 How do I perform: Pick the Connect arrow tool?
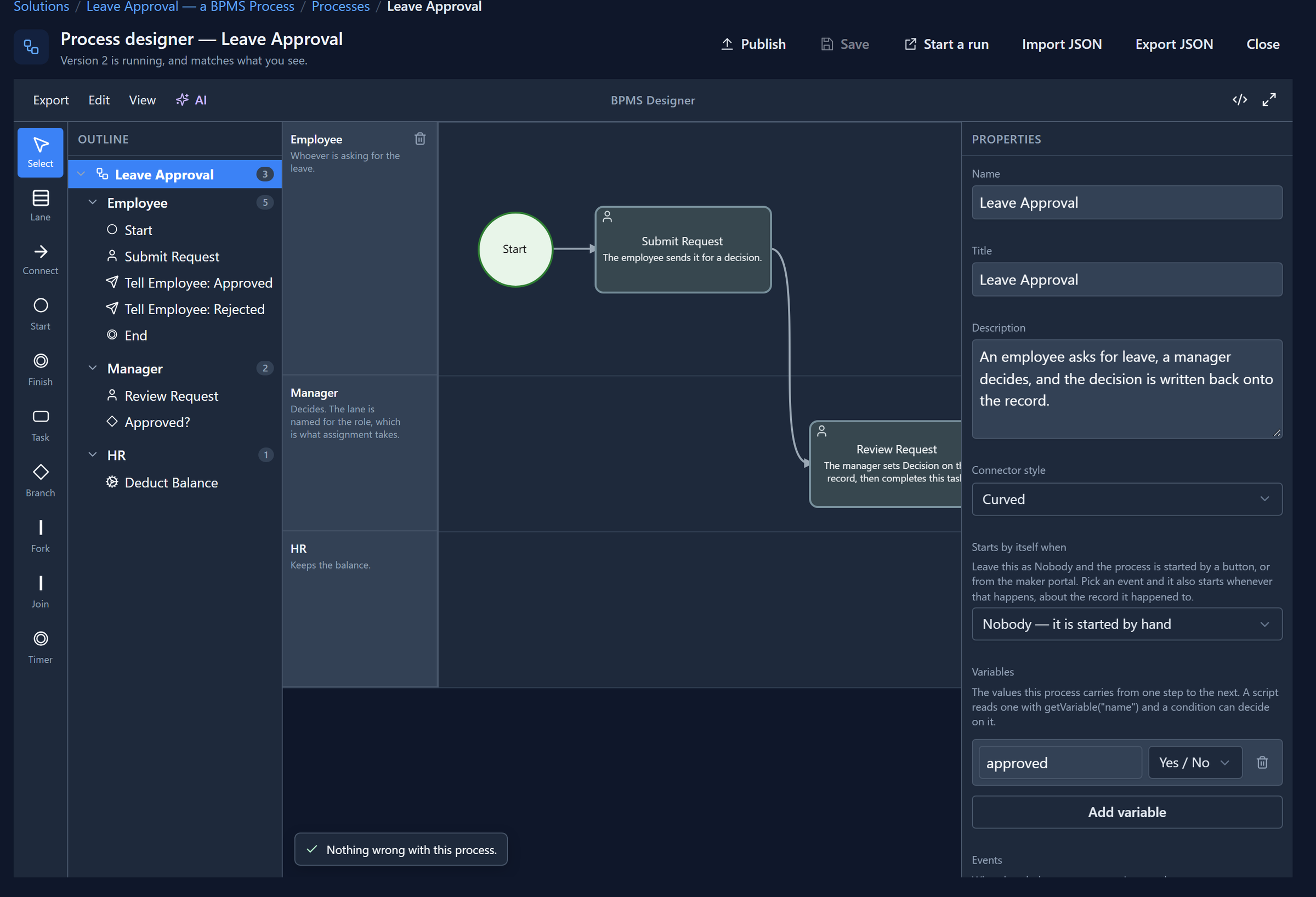point(40,259)
